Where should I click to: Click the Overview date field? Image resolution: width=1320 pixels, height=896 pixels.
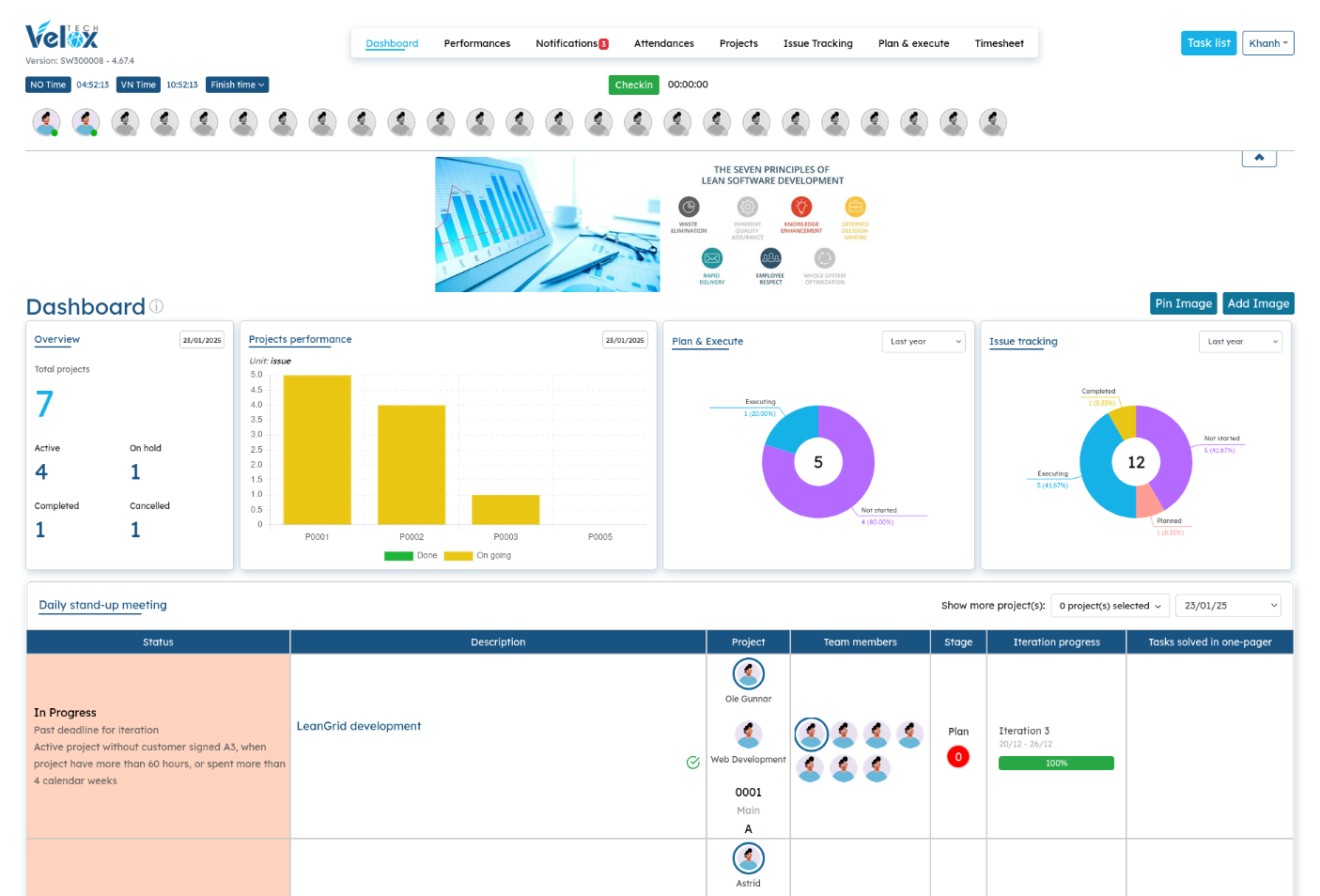click(x=202, y=340)
